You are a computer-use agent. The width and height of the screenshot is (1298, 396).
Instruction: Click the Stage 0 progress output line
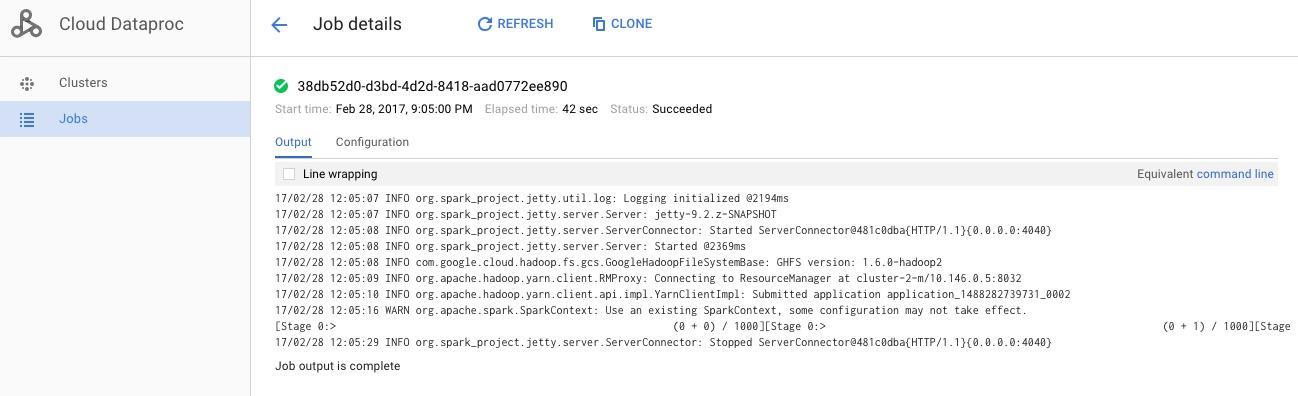pyautogui.click(x=783, y=326)
